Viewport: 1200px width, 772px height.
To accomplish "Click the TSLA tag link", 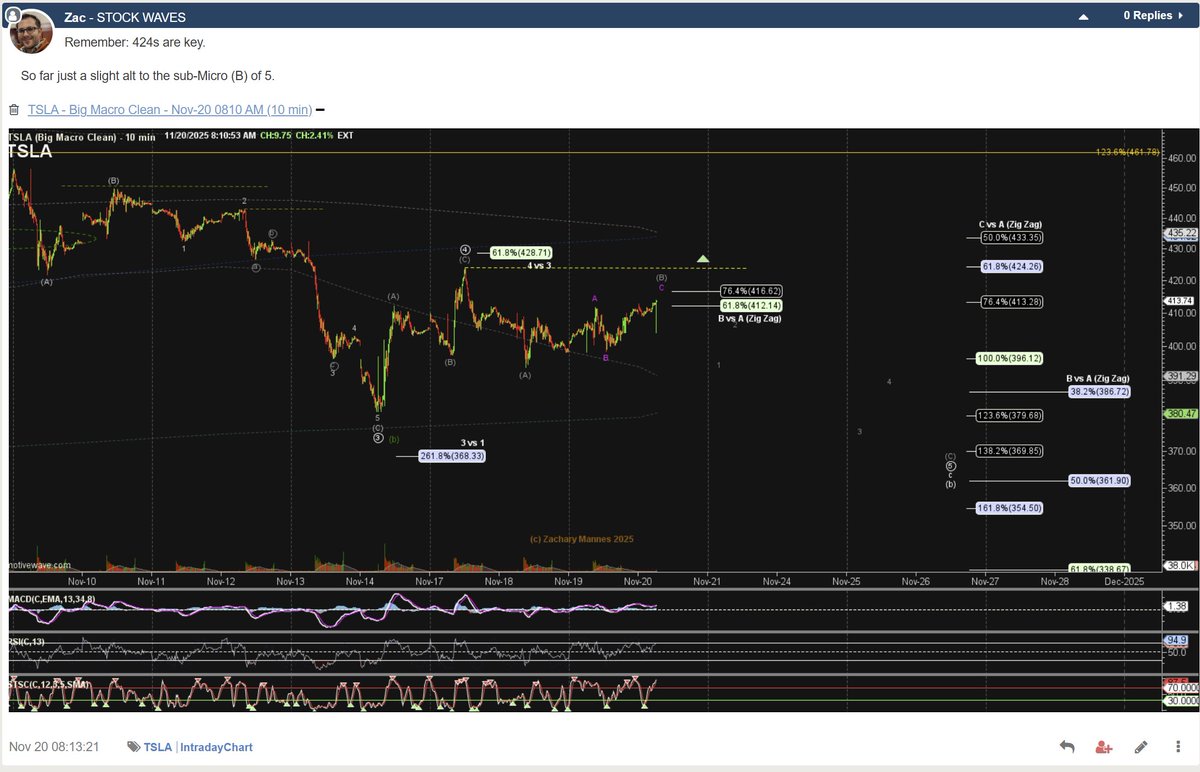I will point(158,747).
